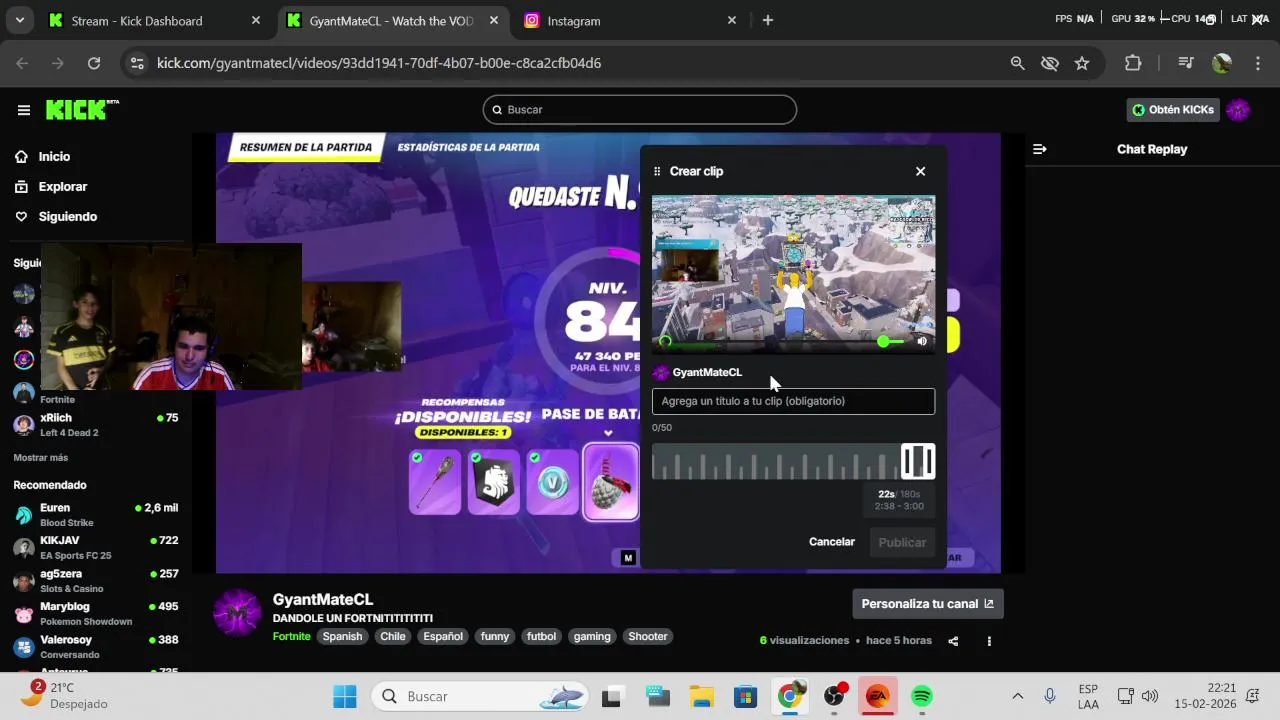This screenshot has height=720, width=1280.
Task: Open the EA app from taskbar
Action: pos(878,696)
